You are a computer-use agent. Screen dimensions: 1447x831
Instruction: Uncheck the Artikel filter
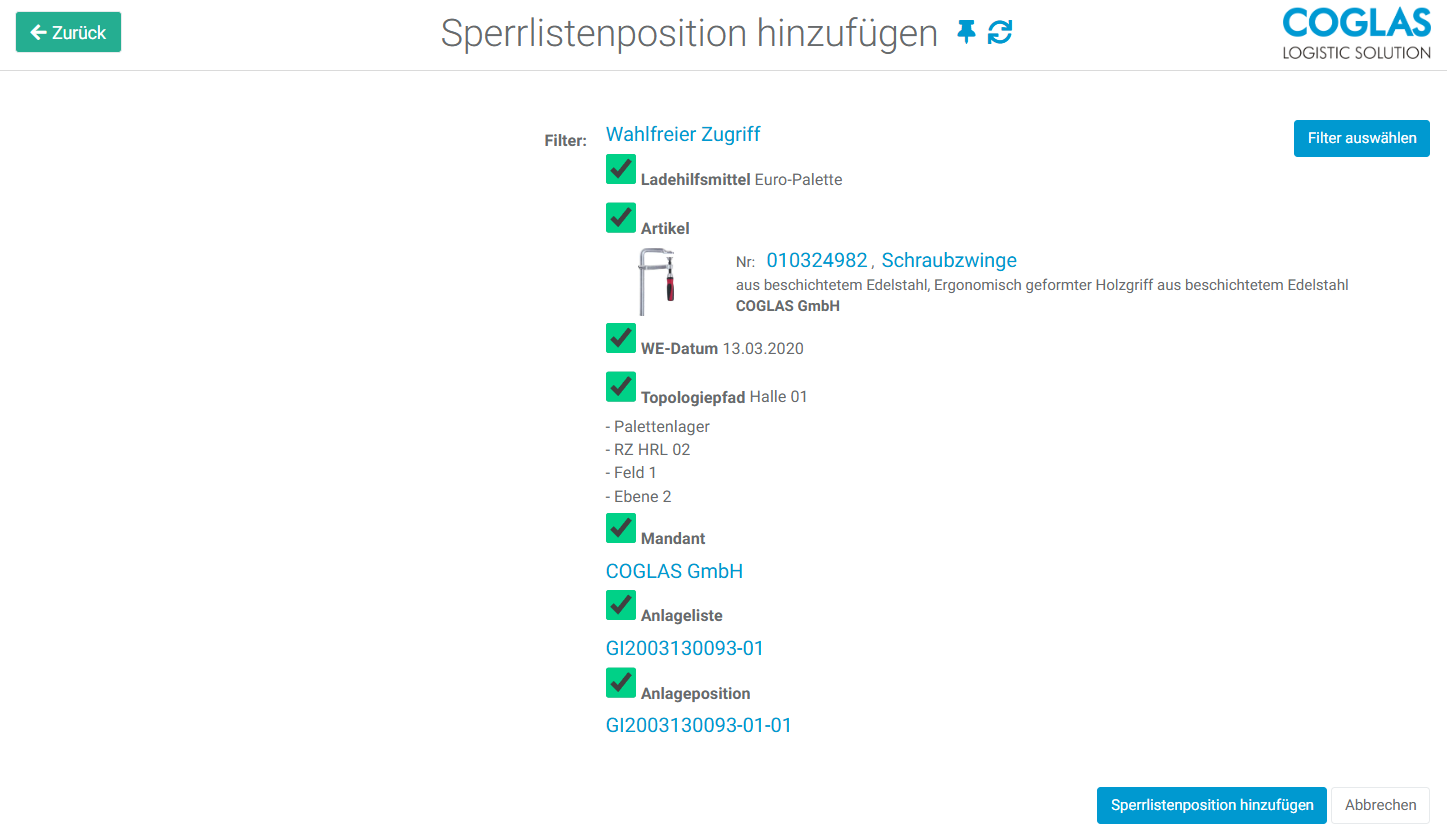pos(620,218)
